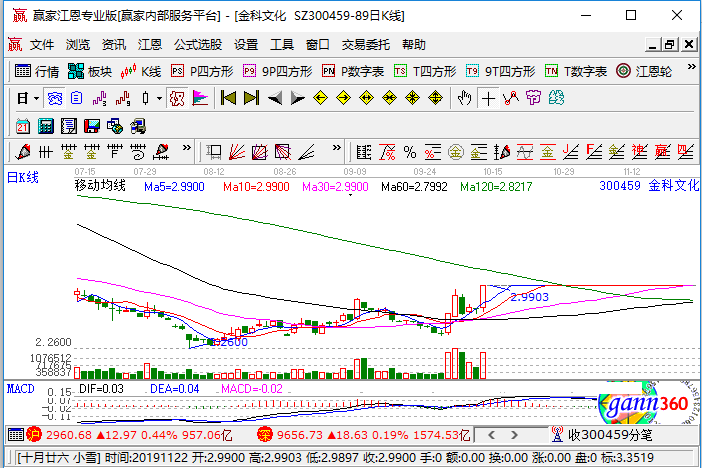This screenshot has height=468, width=702.
Task: Click the red F lines icon
Action: [594, 152]
